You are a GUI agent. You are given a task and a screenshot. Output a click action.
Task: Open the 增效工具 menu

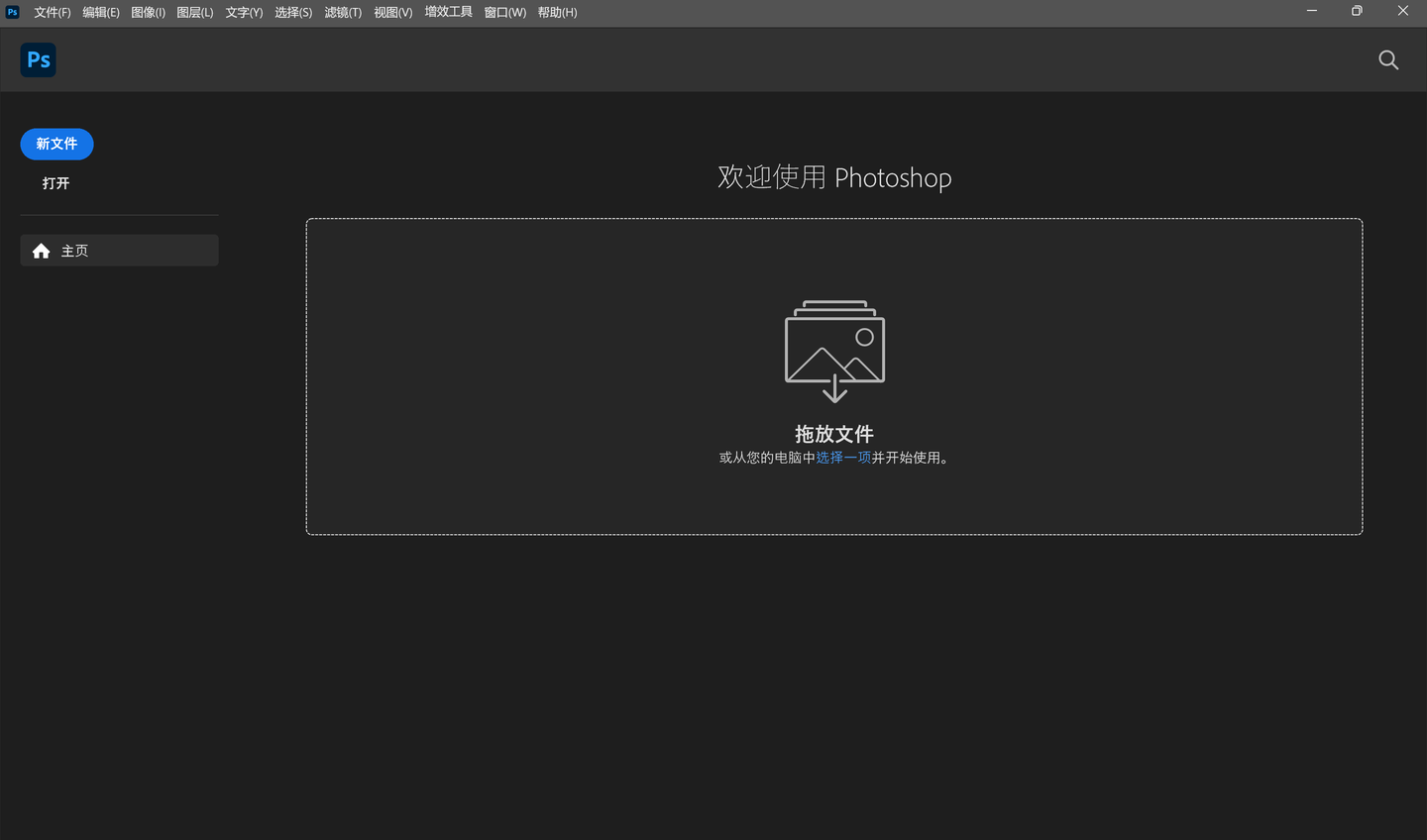(x=449, y=12)
